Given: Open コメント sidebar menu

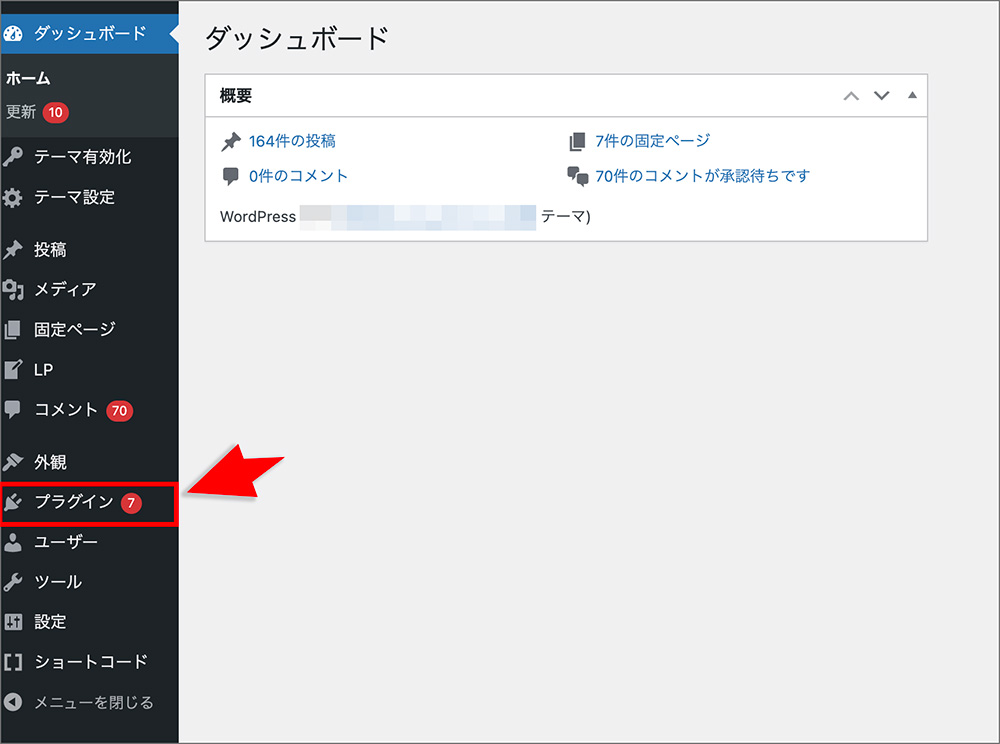Looking at the screenshot, I should pos(89,410).
